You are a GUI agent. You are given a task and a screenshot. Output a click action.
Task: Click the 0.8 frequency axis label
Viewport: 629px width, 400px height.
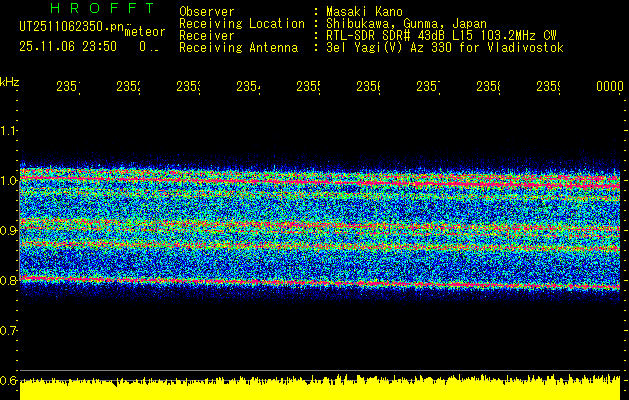tap(8, 280)
